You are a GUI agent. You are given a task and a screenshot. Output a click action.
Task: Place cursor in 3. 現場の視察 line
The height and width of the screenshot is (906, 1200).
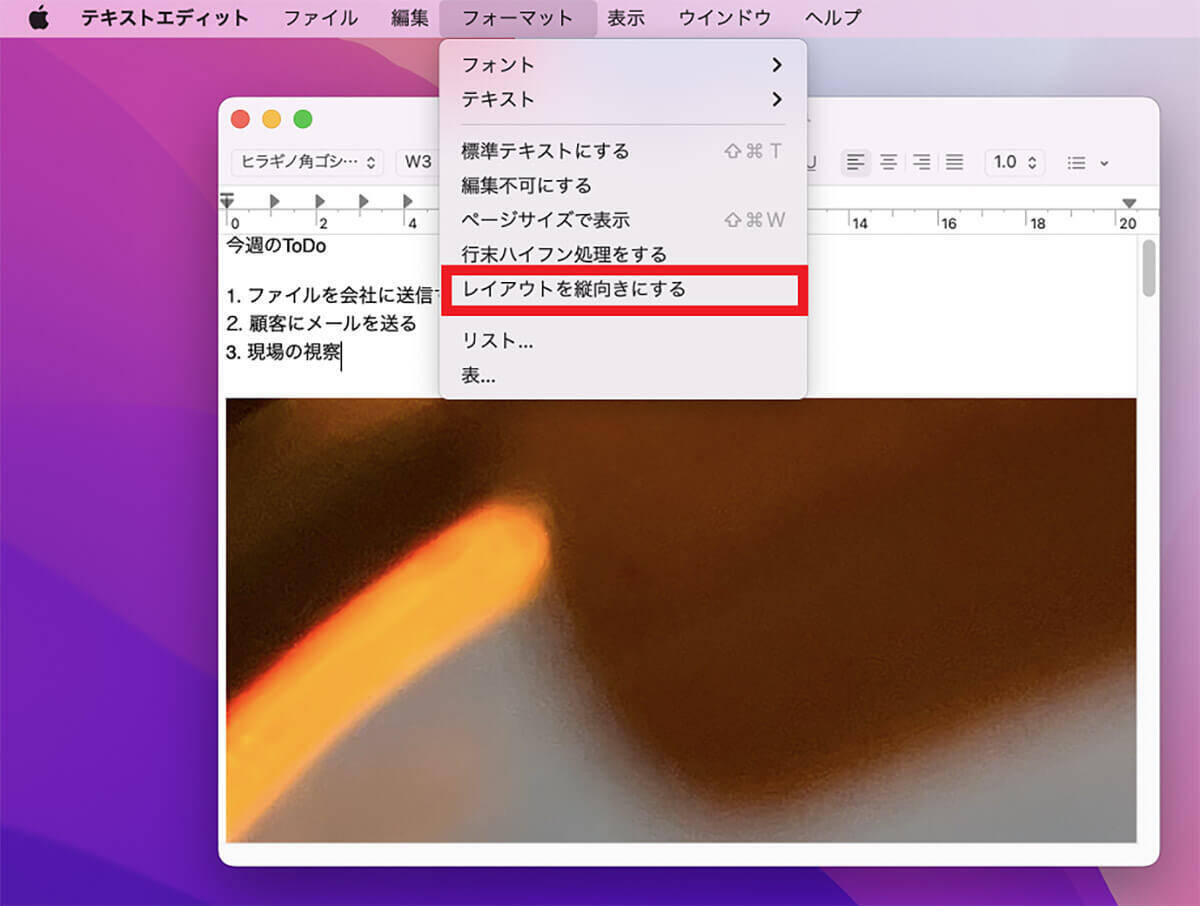pyautogui.click(x=283, y=352)
